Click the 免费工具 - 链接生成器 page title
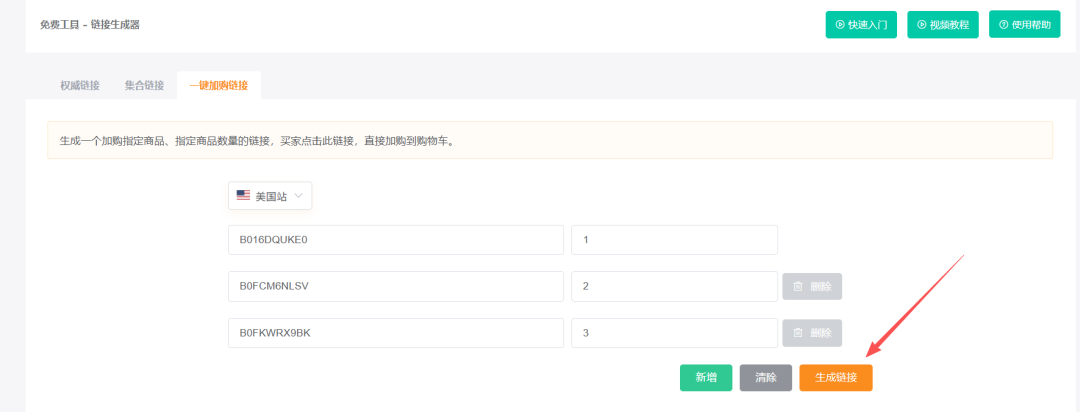Screen dimensions: 1080x412 tap(90, 25)
